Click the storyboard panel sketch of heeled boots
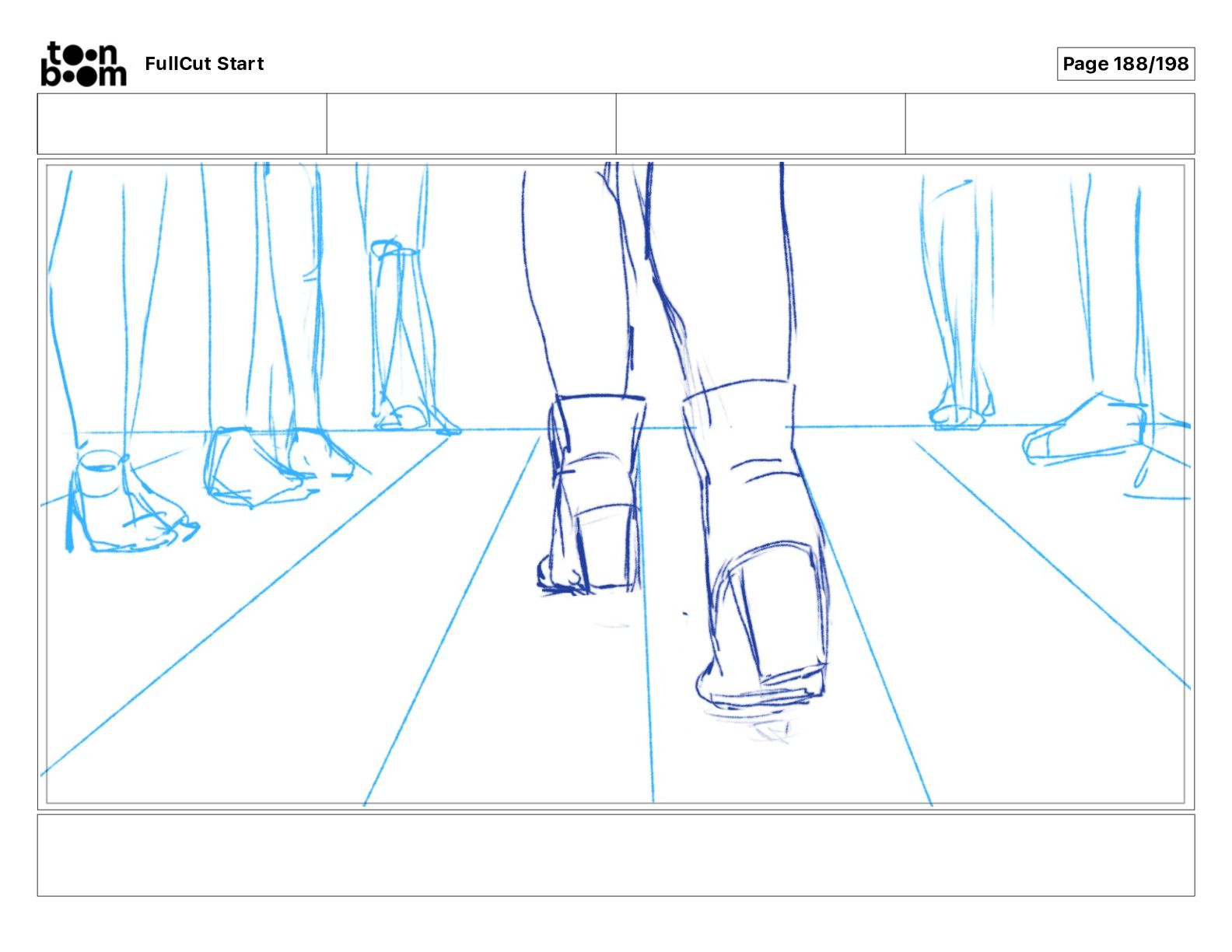Image resolution: width=1232 pixels, height=952 pixels. coord(615,484)
